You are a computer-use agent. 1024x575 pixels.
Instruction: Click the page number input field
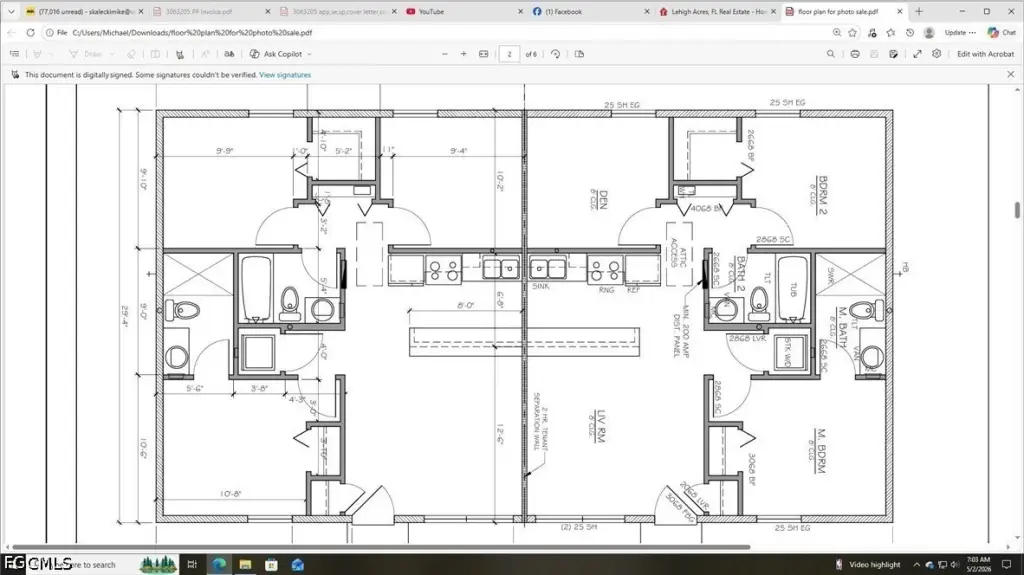pos(509,54)
